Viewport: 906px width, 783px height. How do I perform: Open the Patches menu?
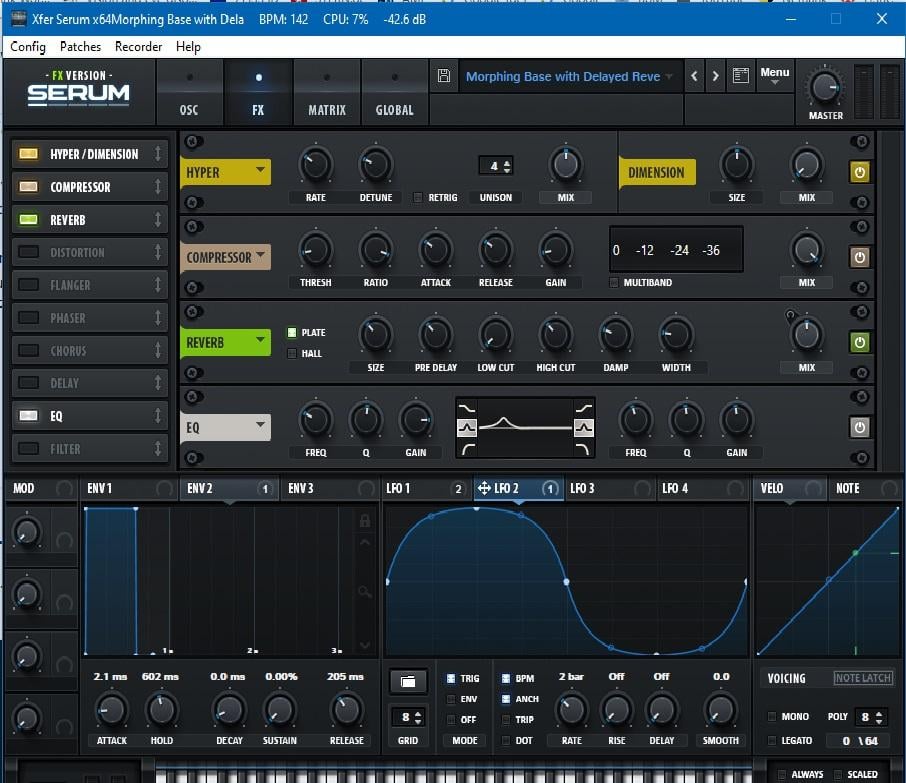click(80, 47)
